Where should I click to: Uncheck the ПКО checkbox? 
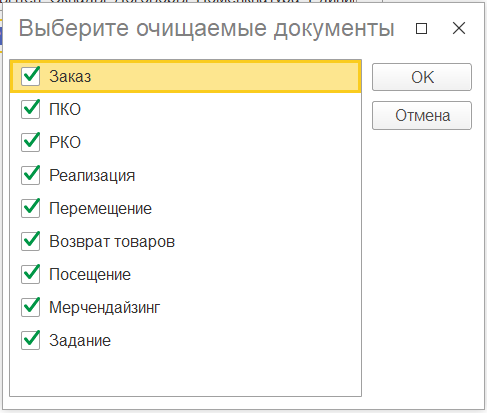[x=31, y=109]
